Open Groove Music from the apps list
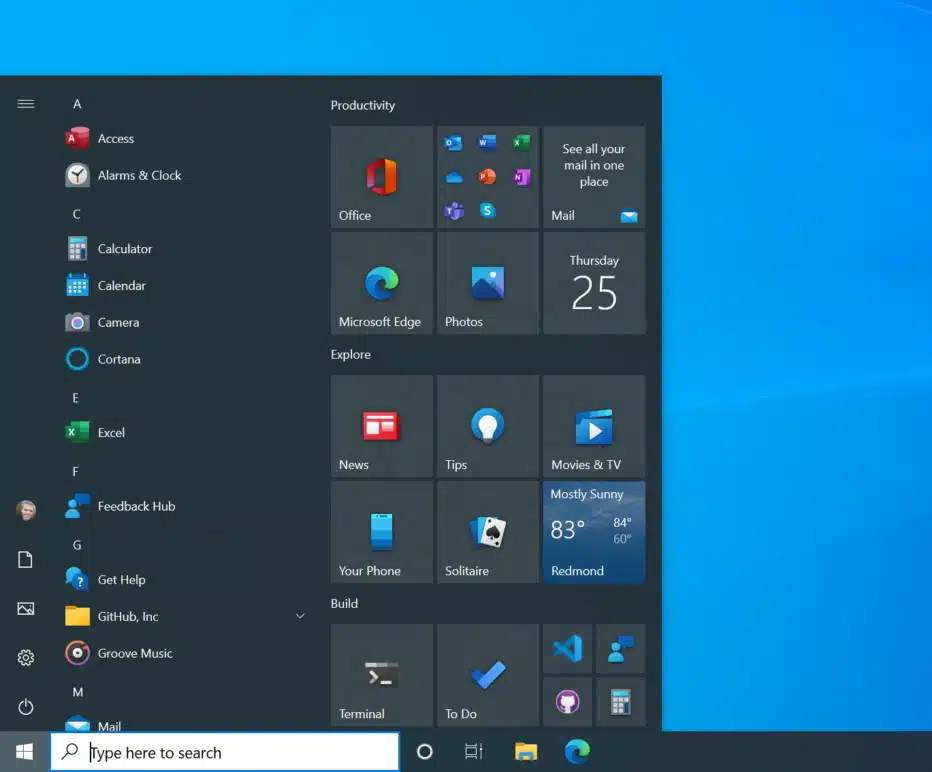This screenshot has width=932, height=772. pos(135,653)
